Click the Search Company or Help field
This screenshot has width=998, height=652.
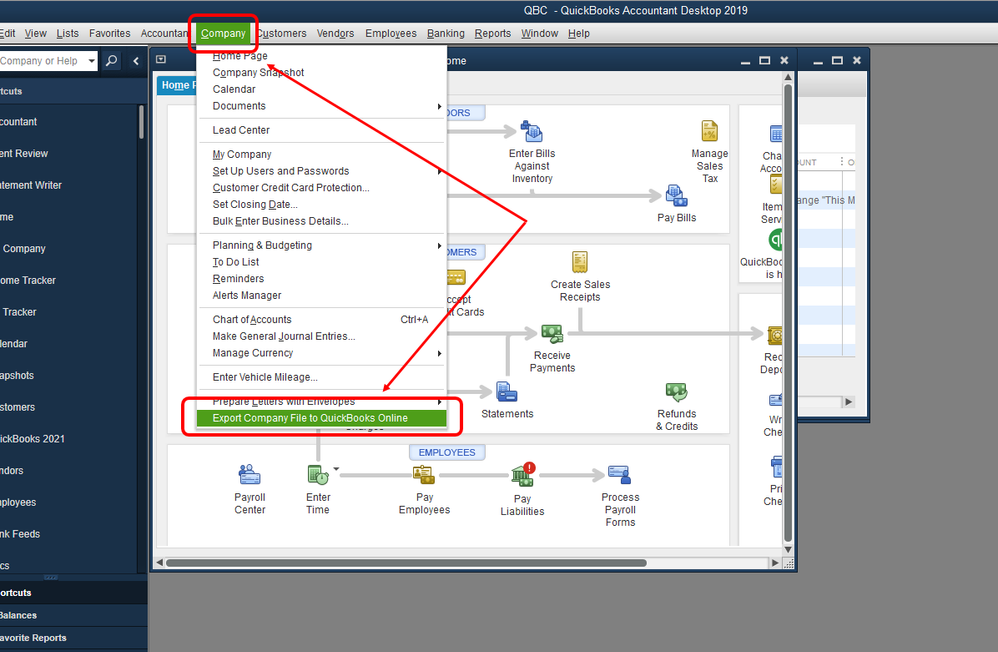click(42, 61)
